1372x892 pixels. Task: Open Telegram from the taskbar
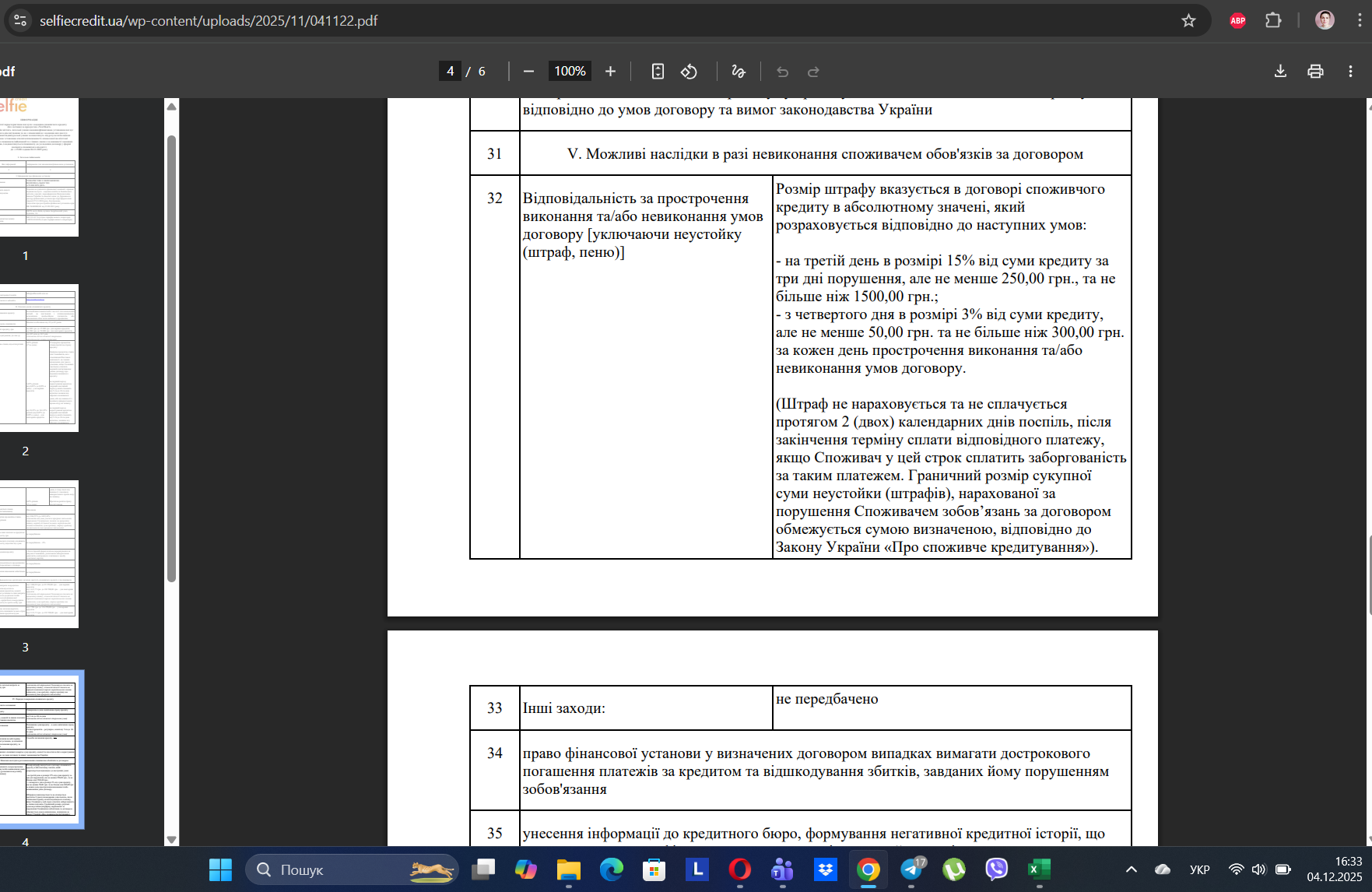point(911,869)
